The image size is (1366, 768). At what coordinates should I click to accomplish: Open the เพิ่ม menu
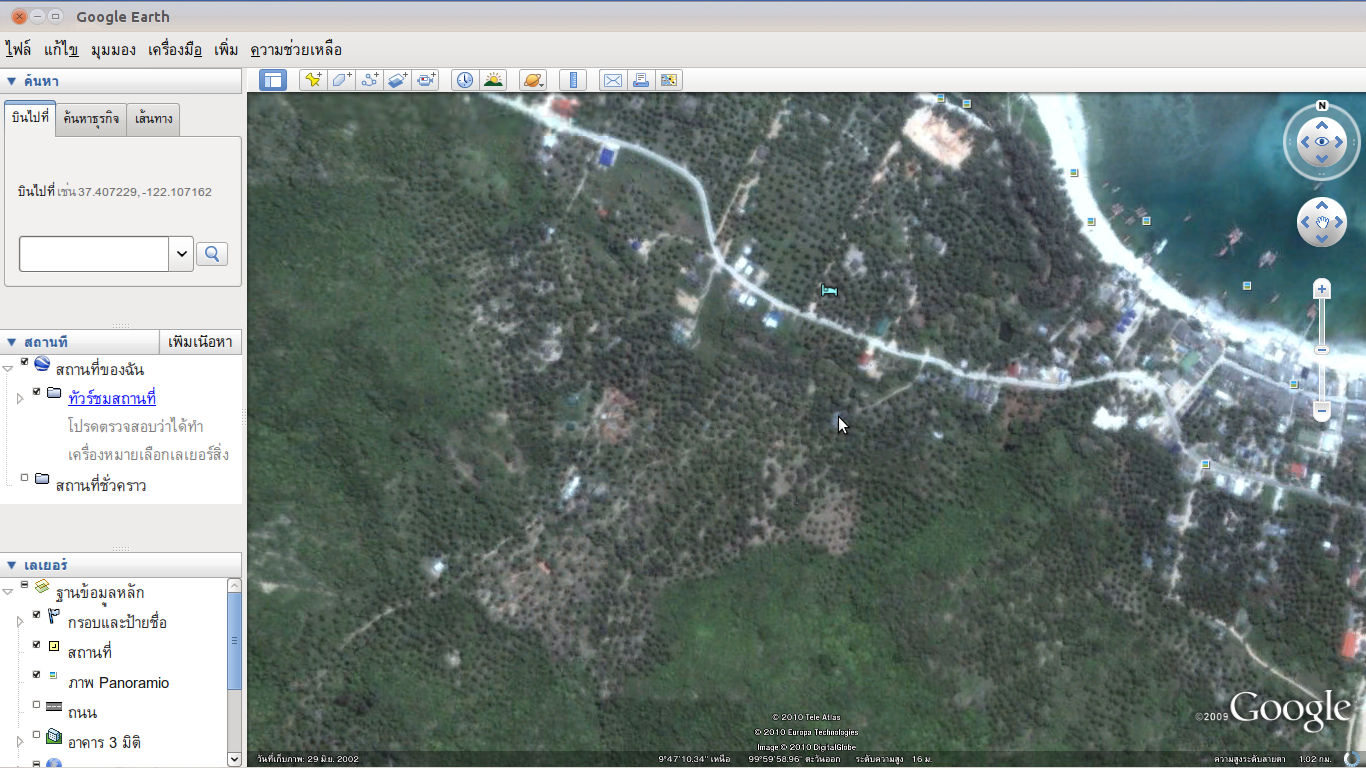click(x=226, y=49)
